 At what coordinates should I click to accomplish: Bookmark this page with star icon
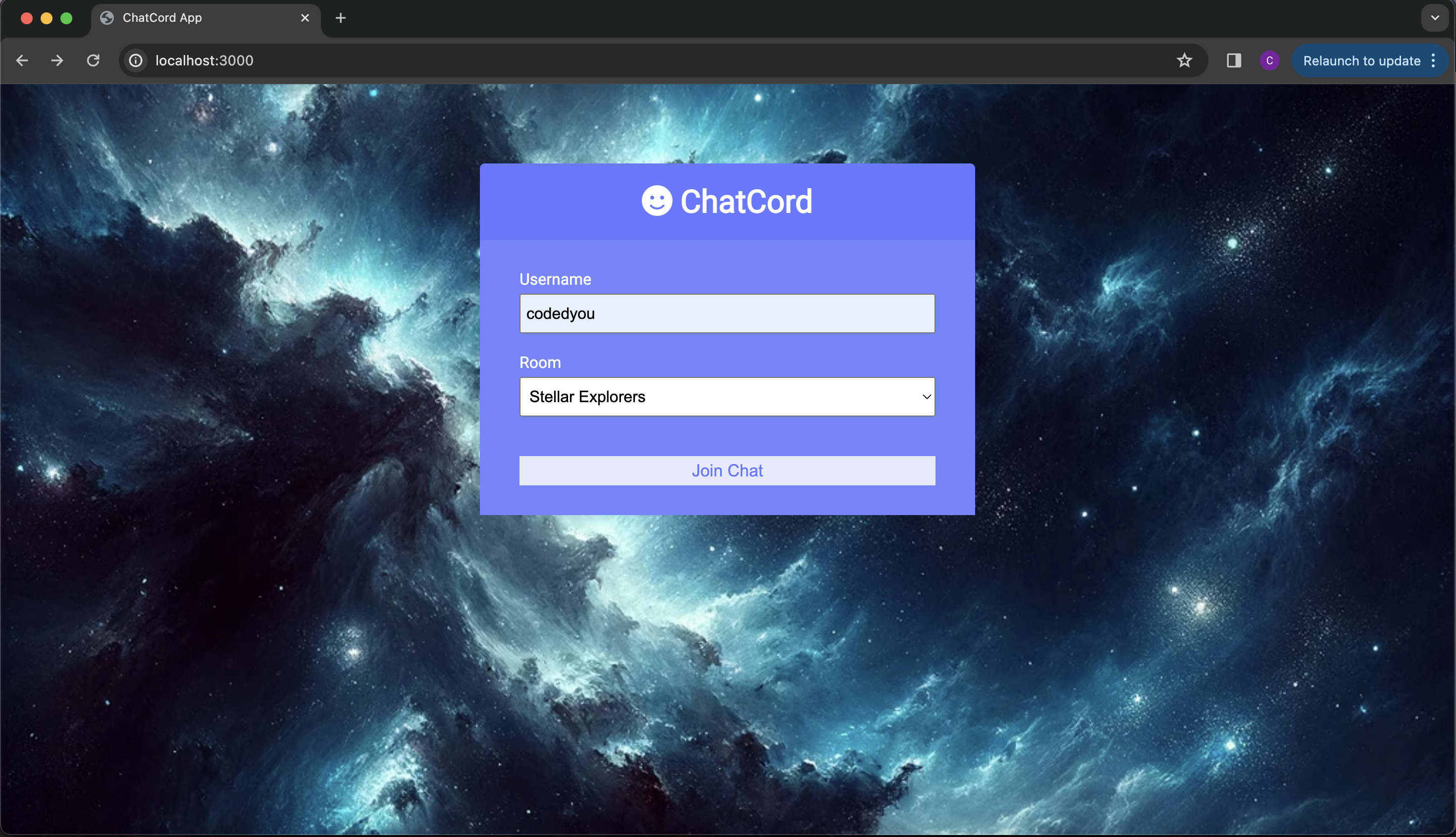(x=1184, y=60)
